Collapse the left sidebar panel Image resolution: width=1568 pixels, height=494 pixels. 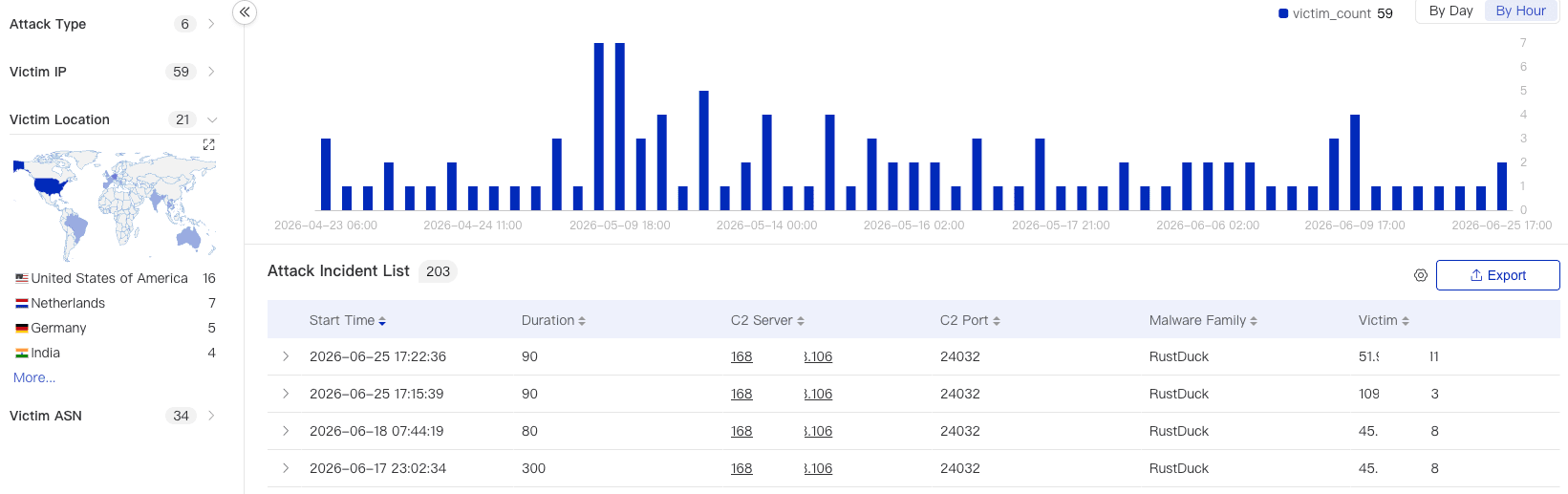245,12
